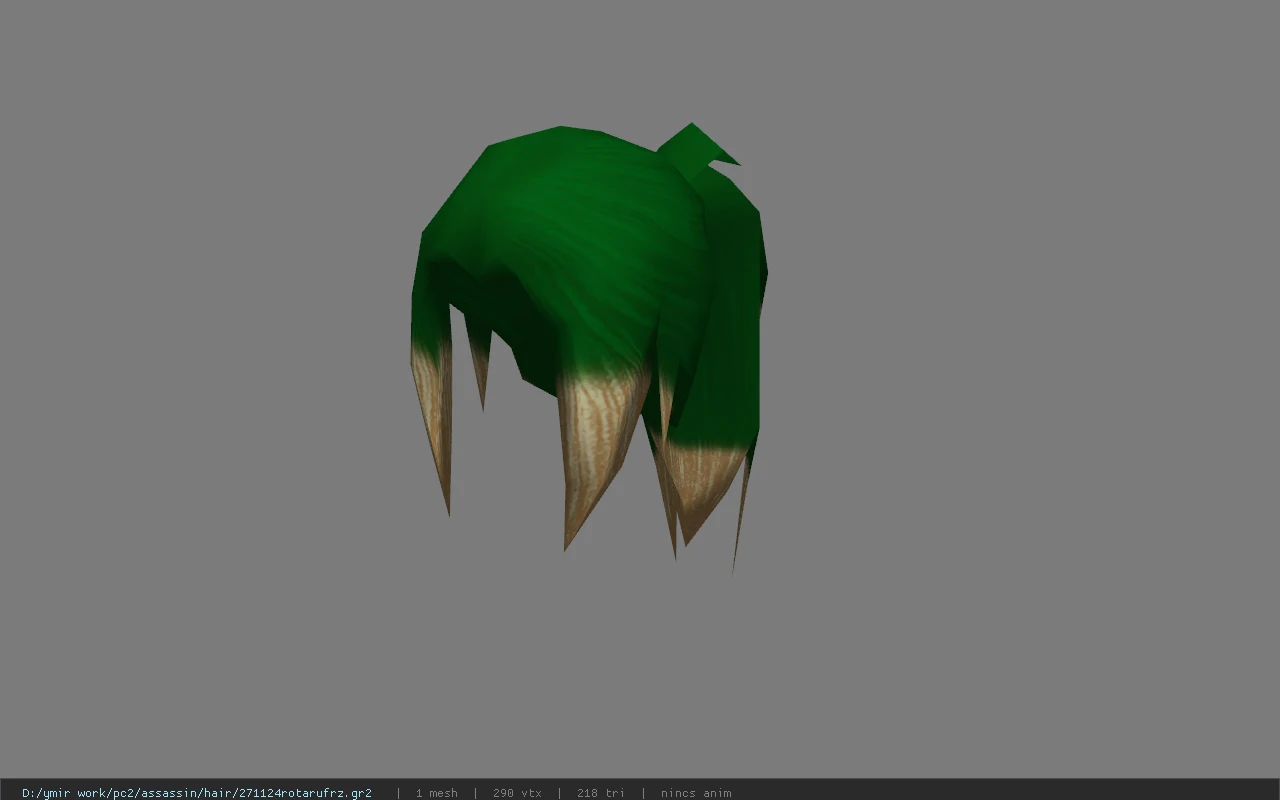
Task: Click the "218 tri" triangle count
Action: pos(601,793)
